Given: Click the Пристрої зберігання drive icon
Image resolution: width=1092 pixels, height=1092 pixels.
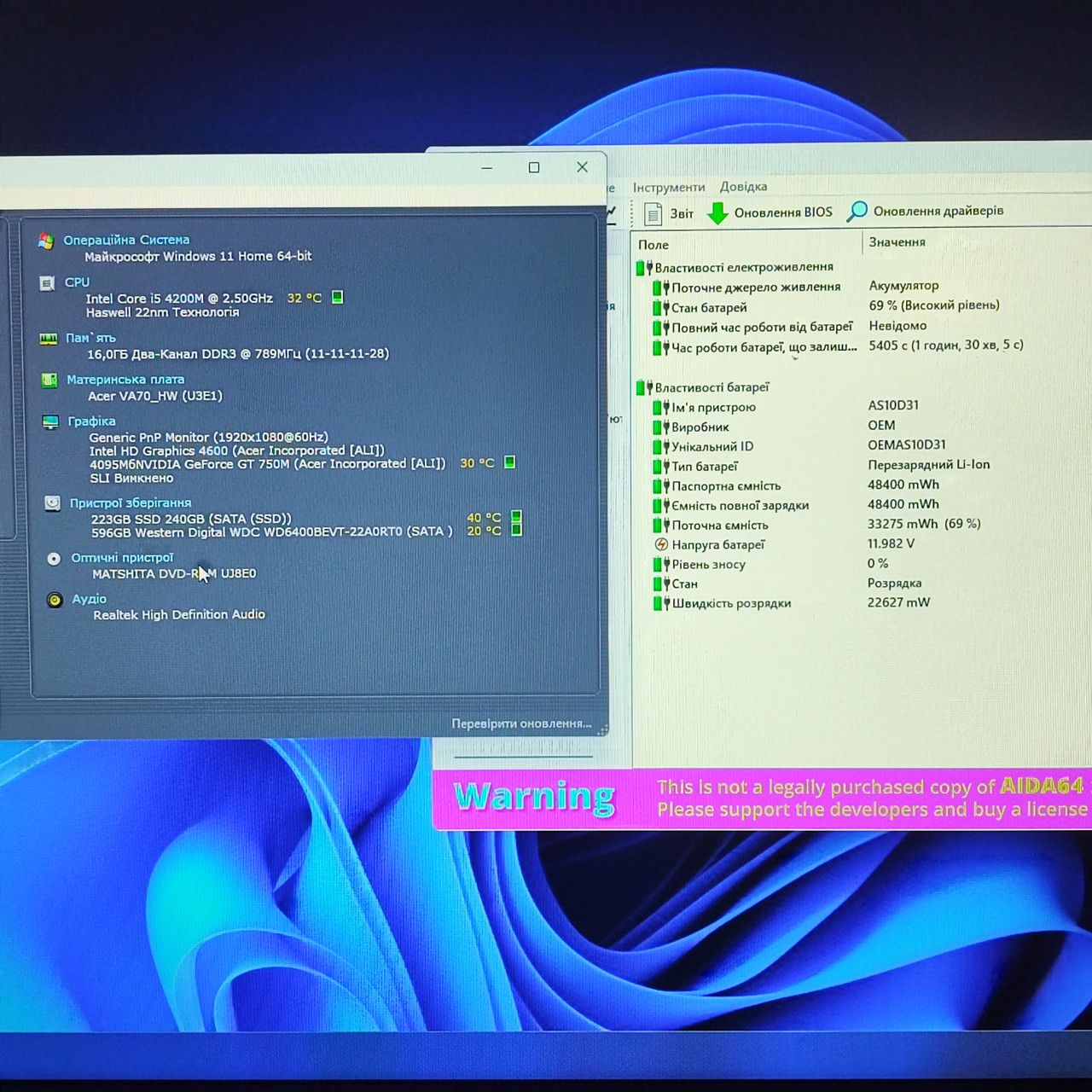Looking at the screenshot, I should 52,503.
